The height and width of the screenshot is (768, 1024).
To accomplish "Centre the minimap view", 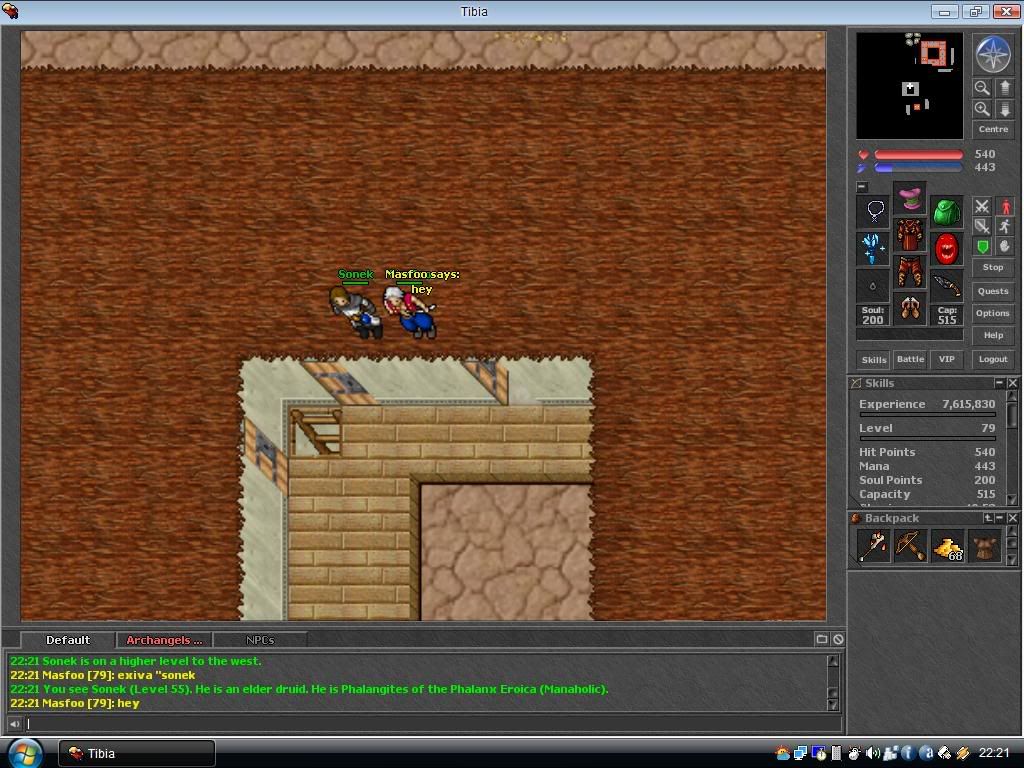I will pos(993,129).
